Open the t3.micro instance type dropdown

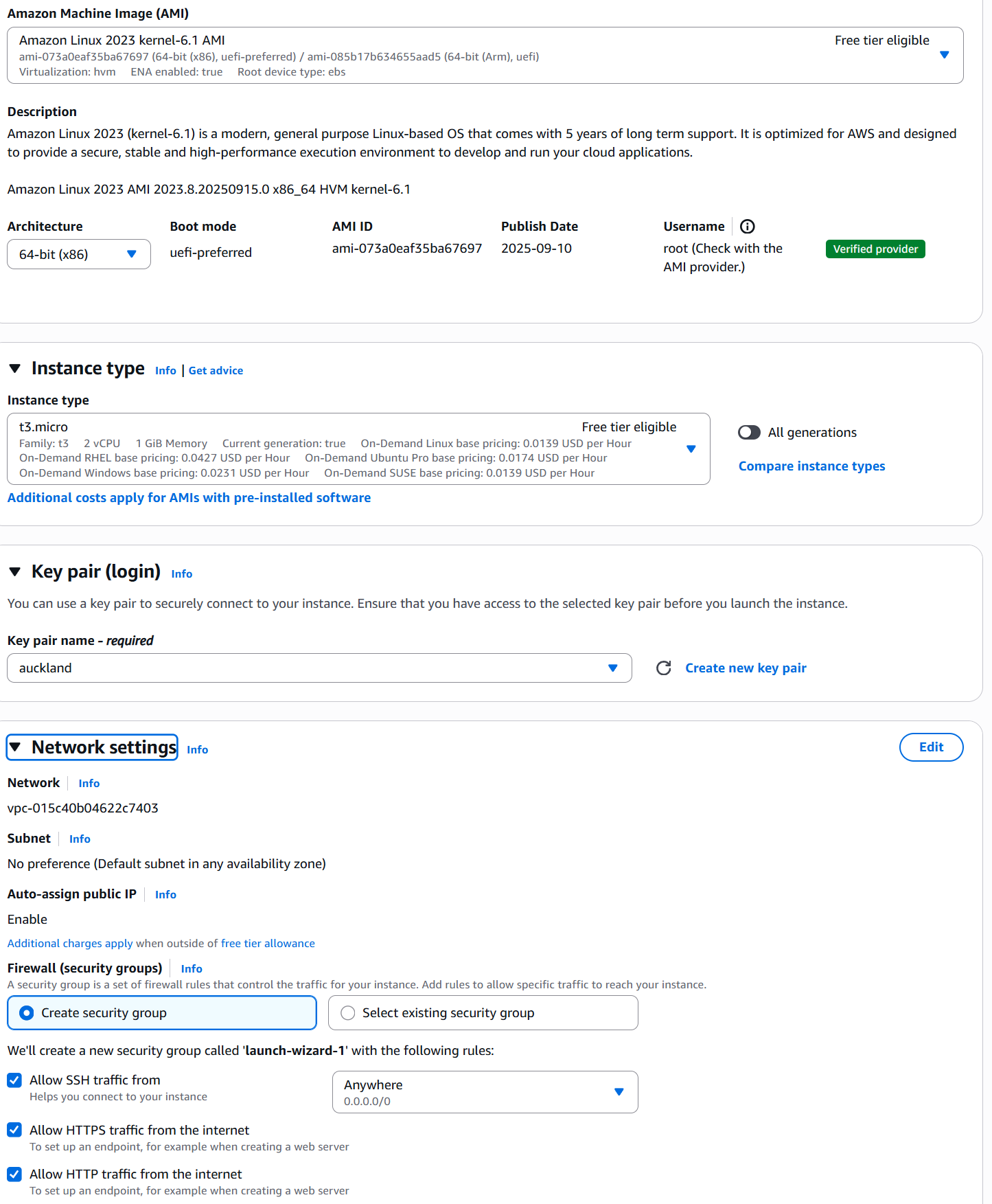[x=358, y=449]
